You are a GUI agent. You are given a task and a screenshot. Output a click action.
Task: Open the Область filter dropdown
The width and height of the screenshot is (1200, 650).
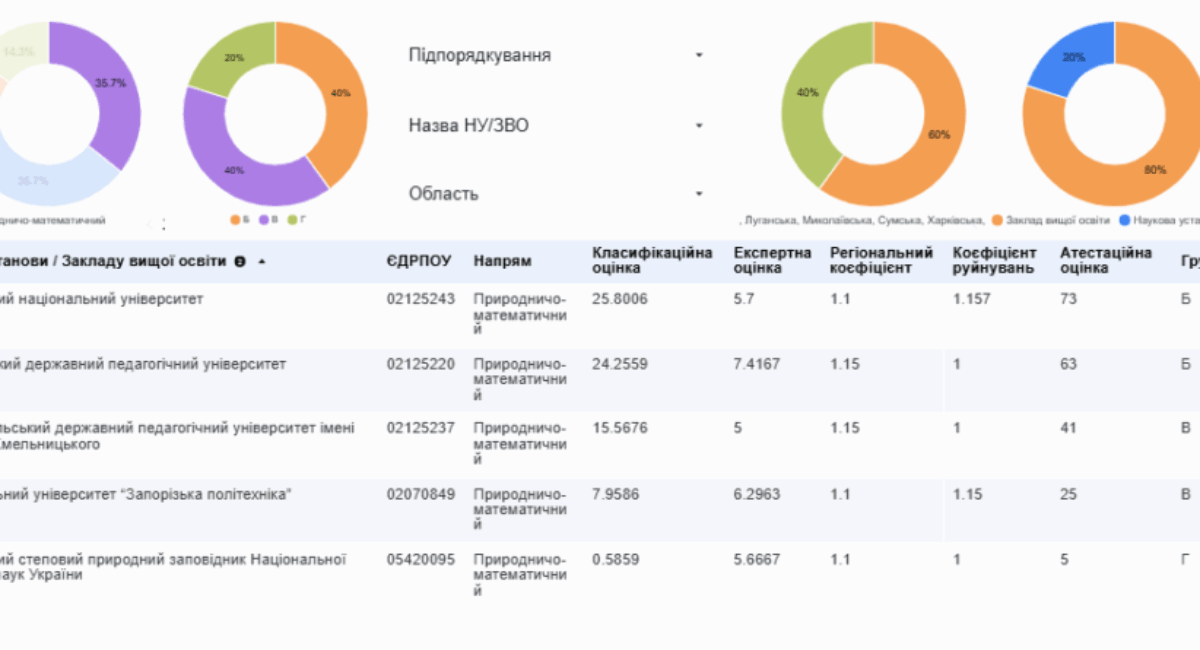556,194
